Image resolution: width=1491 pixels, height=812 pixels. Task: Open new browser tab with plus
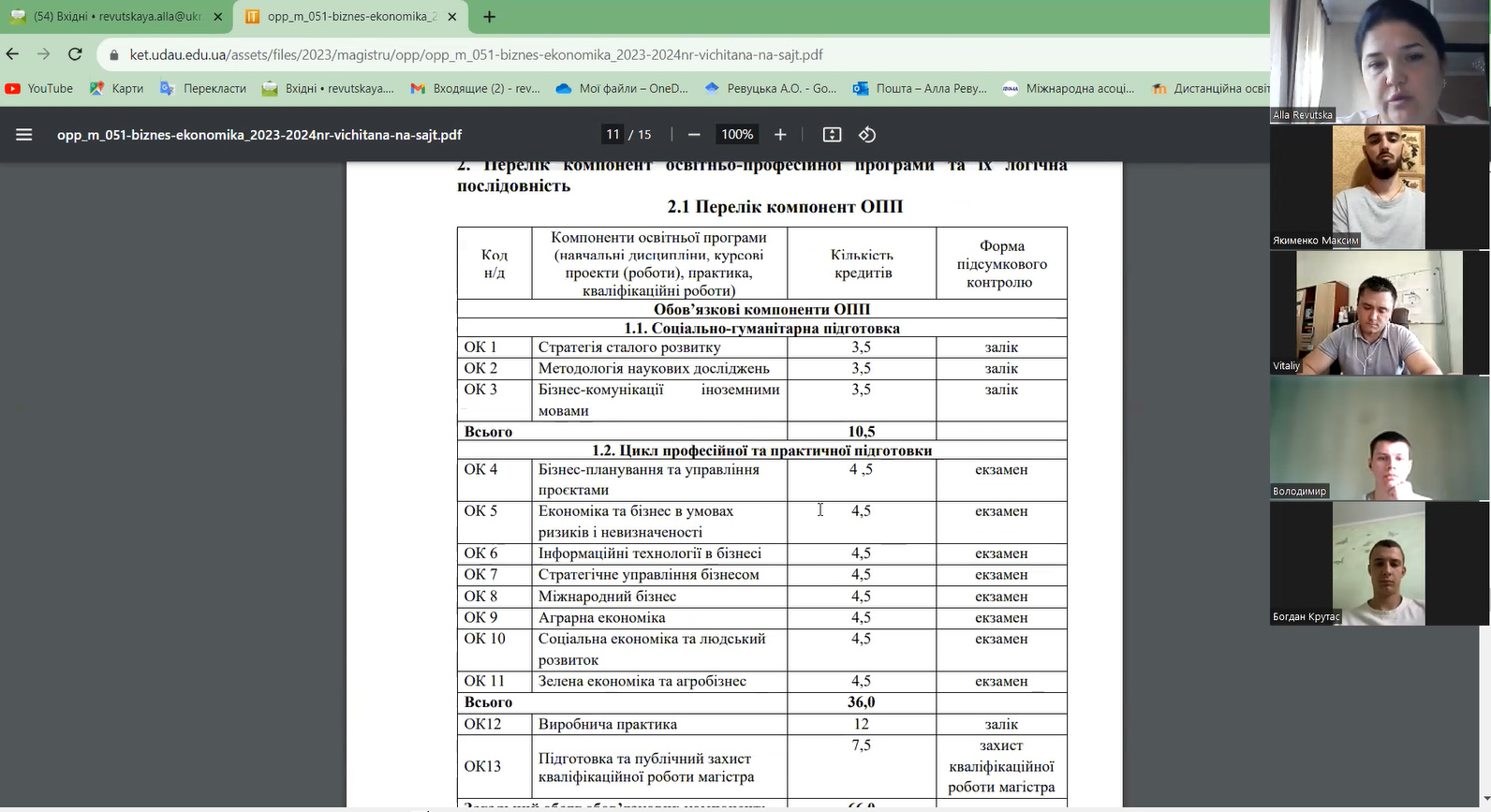tap(489, 17)
